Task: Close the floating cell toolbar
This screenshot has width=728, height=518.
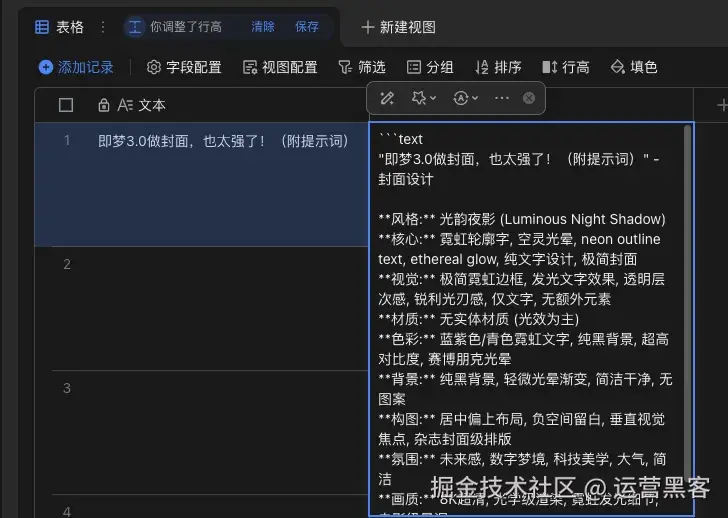Action: click(529, 98)
